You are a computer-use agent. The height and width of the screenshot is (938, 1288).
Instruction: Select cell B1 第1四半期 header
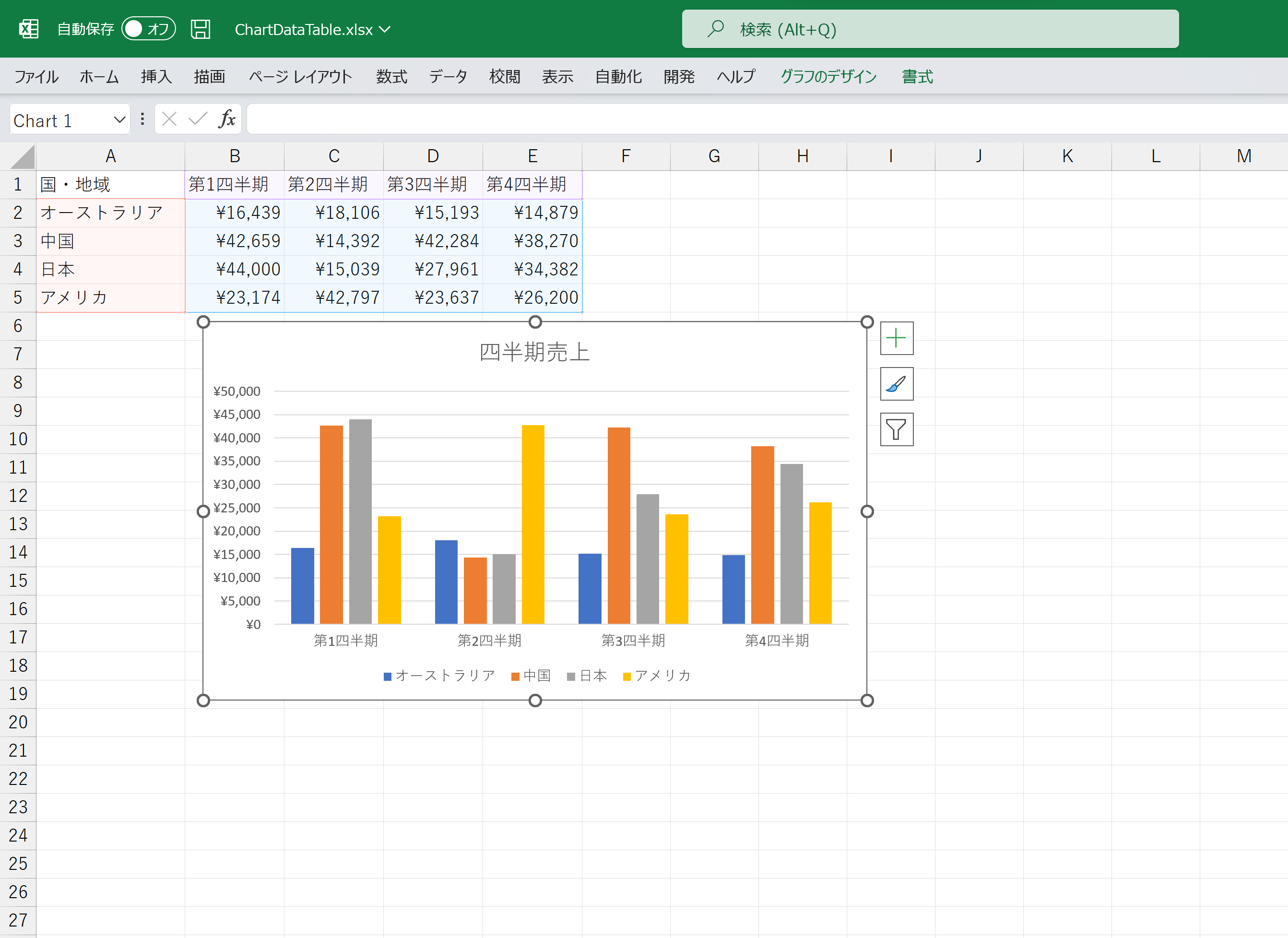pos(235,185)
